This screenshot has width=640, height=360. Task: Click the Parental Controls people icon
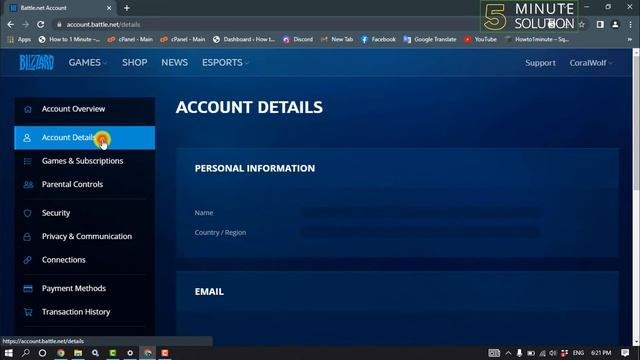click(x=28, y=184)
